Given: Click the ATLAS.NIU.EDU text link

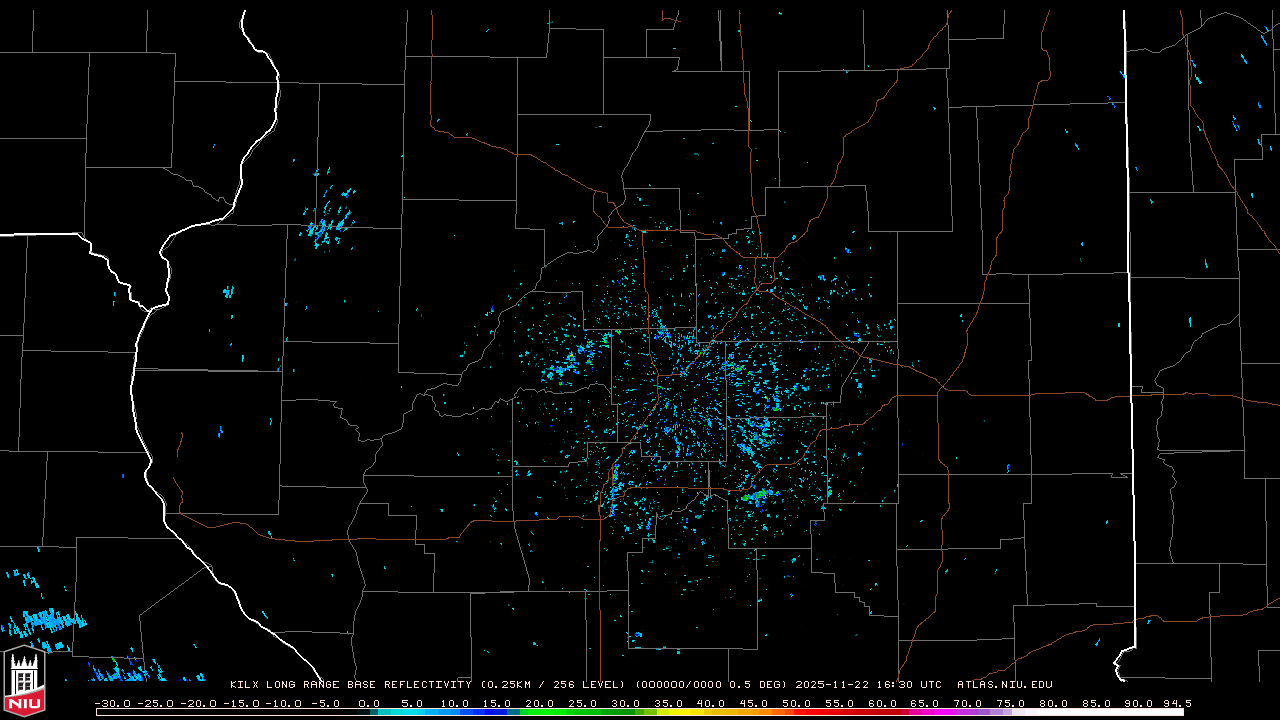Looking at the screenshot, I should [x=1004, y=685].
